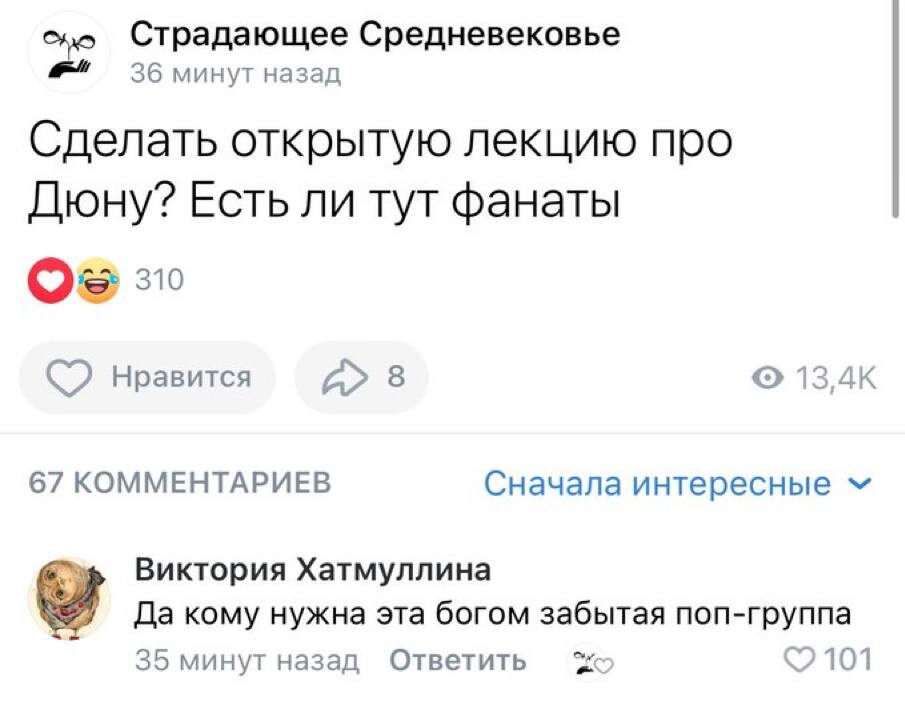The width and height of the screenshot is (905, 701).
Task: Click the vertical scrollbar on the right
Action: (895, 100)
